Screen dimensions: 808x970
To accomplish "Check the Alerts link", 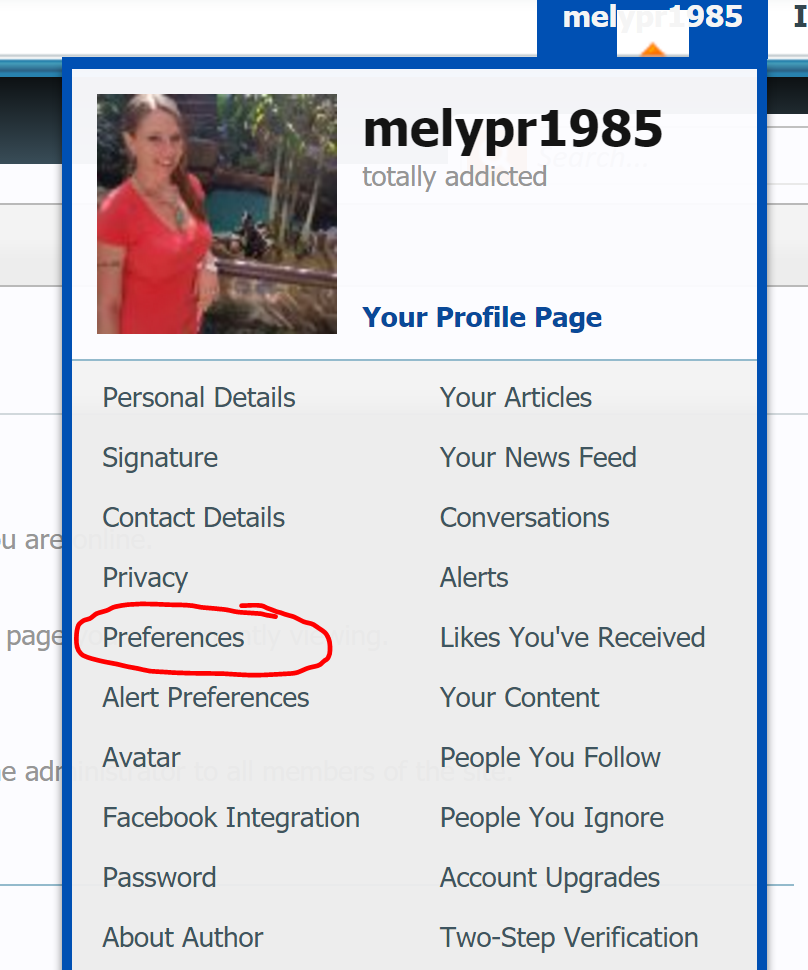I will click(x=474, y=578).
